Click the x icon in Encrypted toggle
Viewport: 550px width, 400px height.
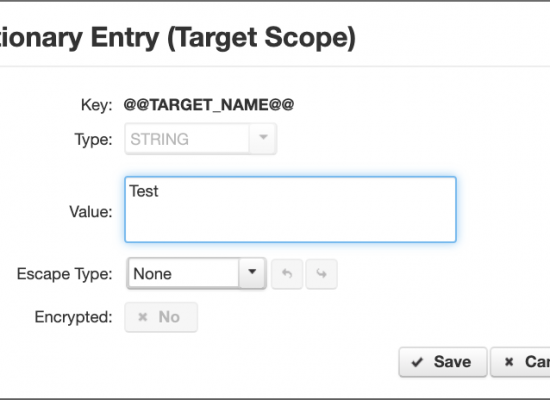(143, 317)
